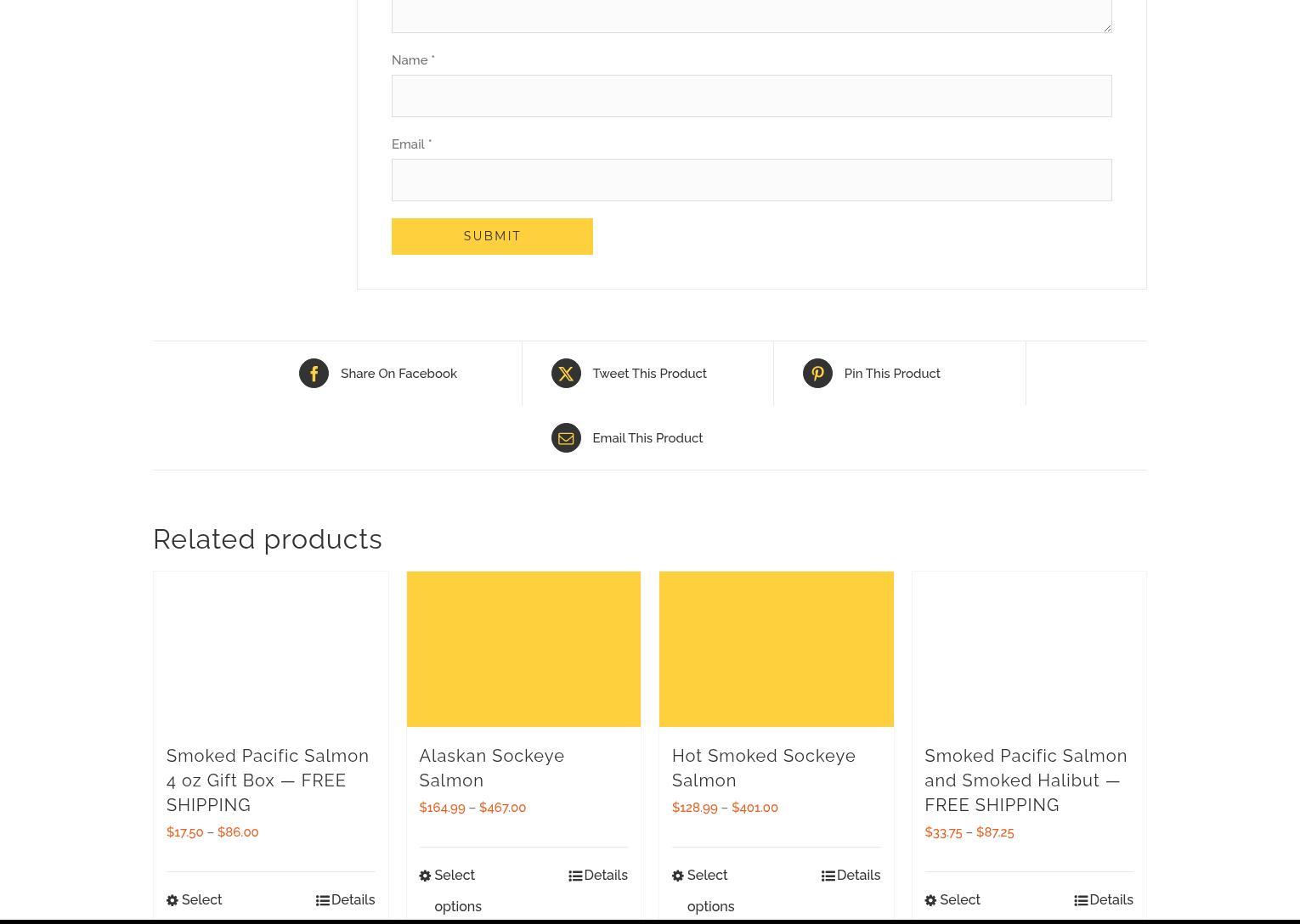Click list icon beside Hot Smoked Sockeye Details
This screenshot has height=924, width=1300.
pyautogui.click(x=828, y=876)
